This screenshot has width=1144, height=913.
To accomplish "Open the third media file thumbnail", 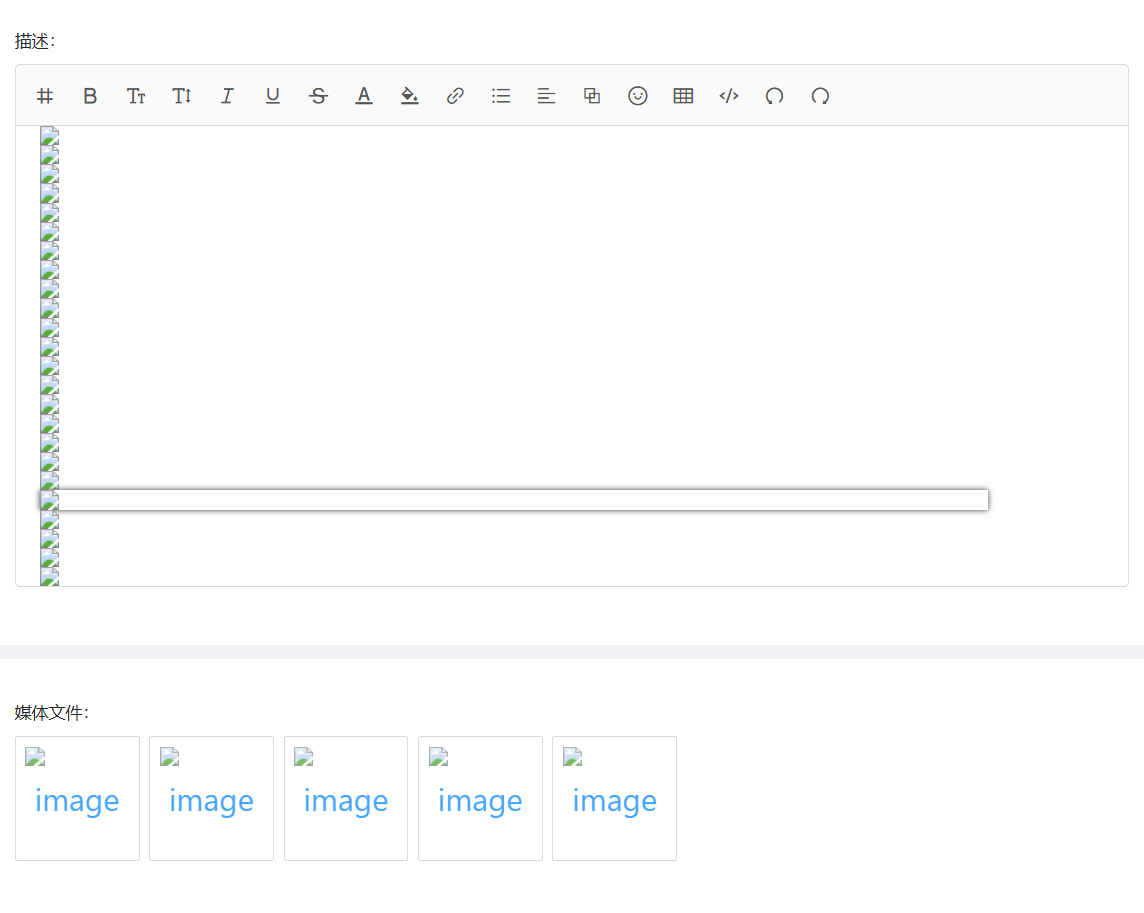I will [346, 798].
